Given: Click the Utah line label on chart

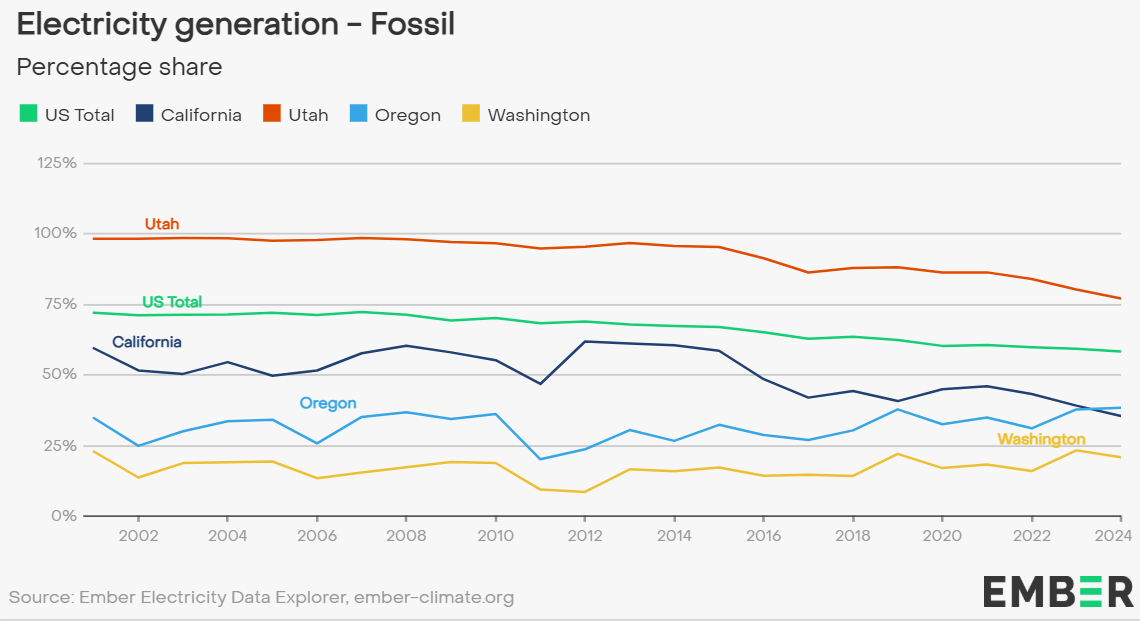Looking at the screenshot, I should [162, 224].
